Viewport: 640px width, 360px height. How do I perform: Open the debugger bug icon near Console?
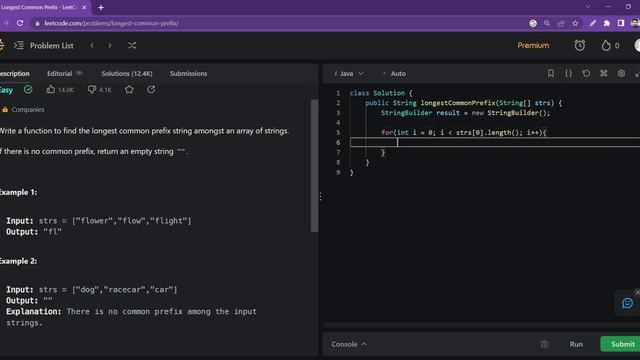point(544,344)
